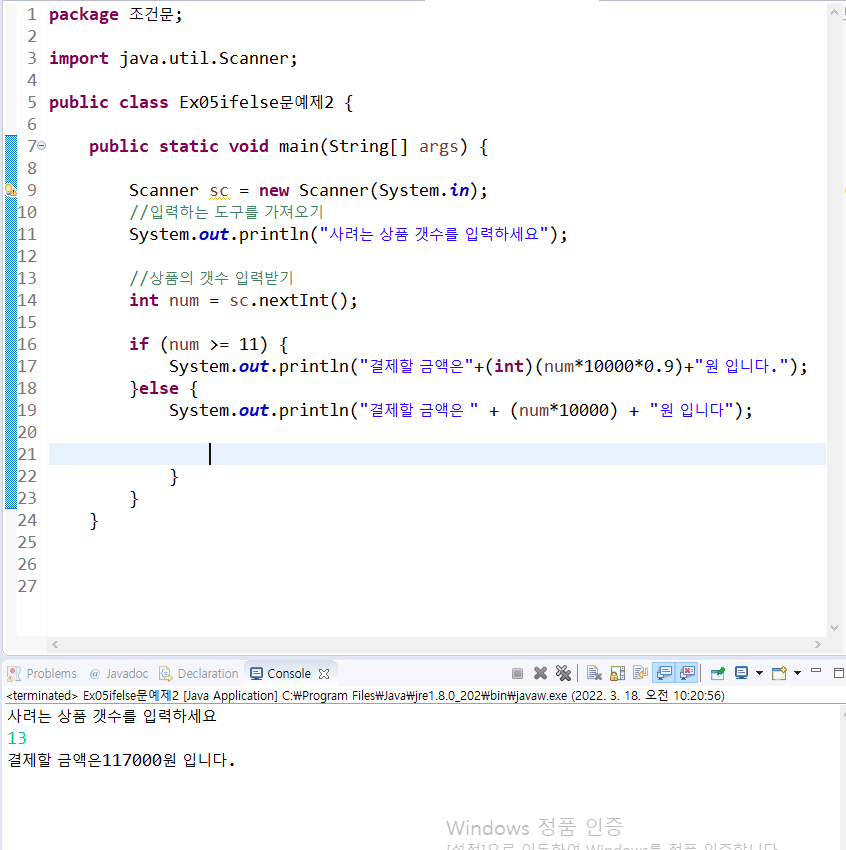This screenshot has height=850, width=846.
Task: Close the Console tab with its X
Action: [x=324, y=674]
